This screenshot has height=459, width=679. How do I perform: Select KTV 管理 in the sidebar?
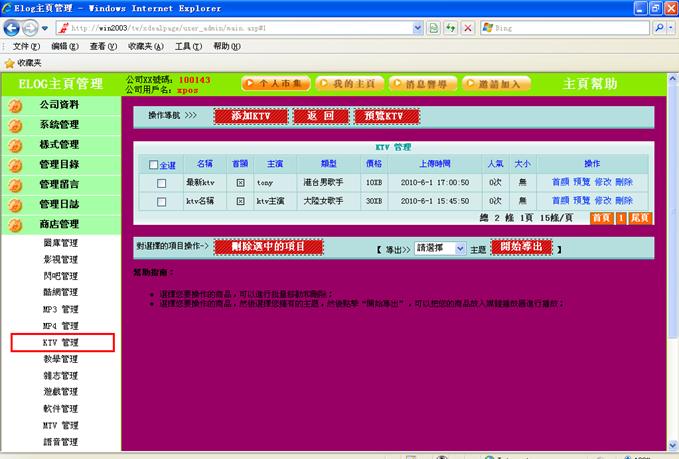coord(61,343)
